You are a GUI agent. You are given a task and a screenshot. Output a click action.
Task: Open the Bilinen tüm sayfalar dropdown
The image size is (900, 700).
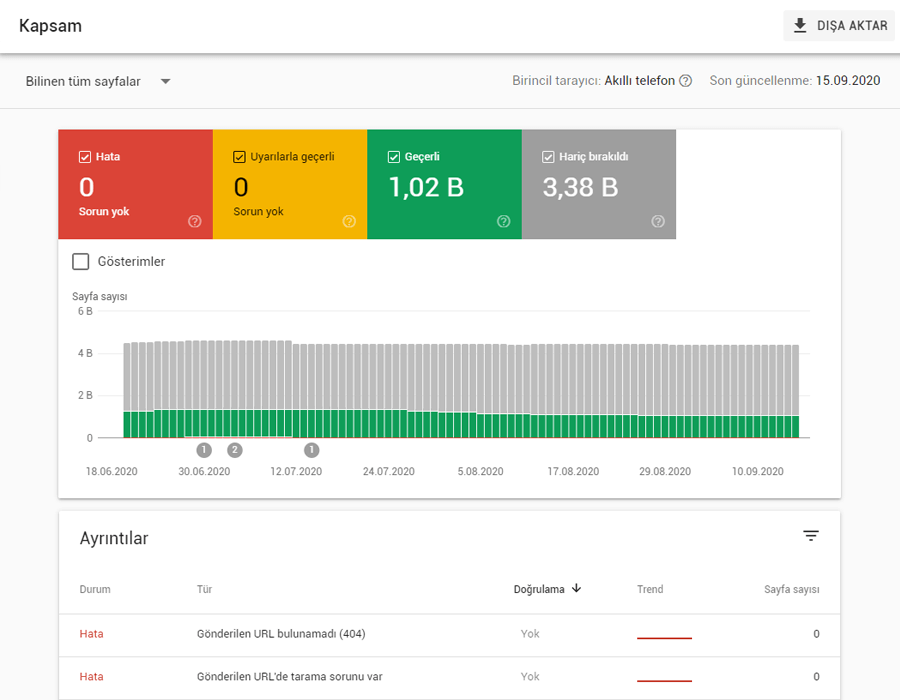click(98, 81)
